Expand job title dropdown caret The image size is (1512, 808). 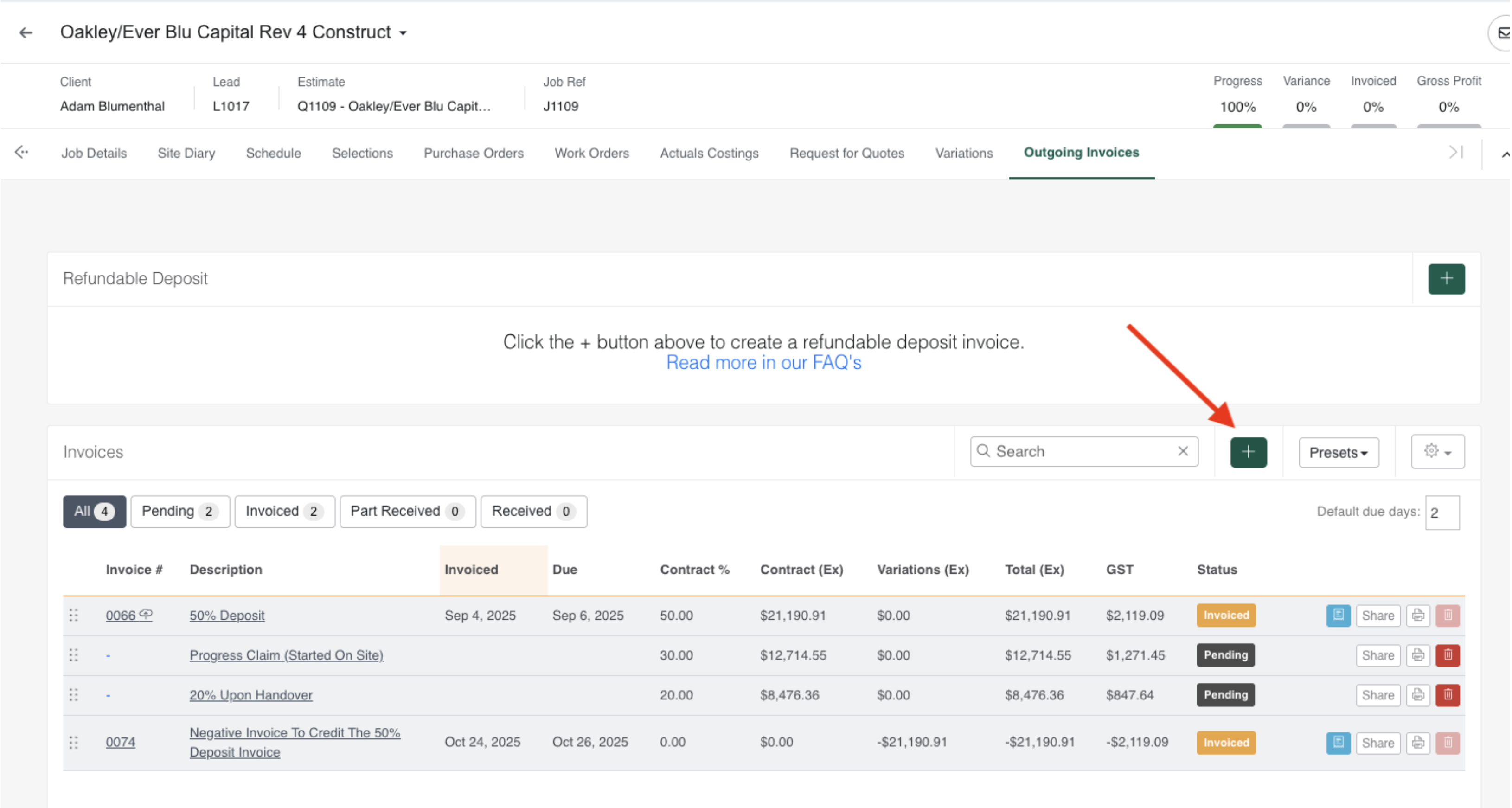403,33
